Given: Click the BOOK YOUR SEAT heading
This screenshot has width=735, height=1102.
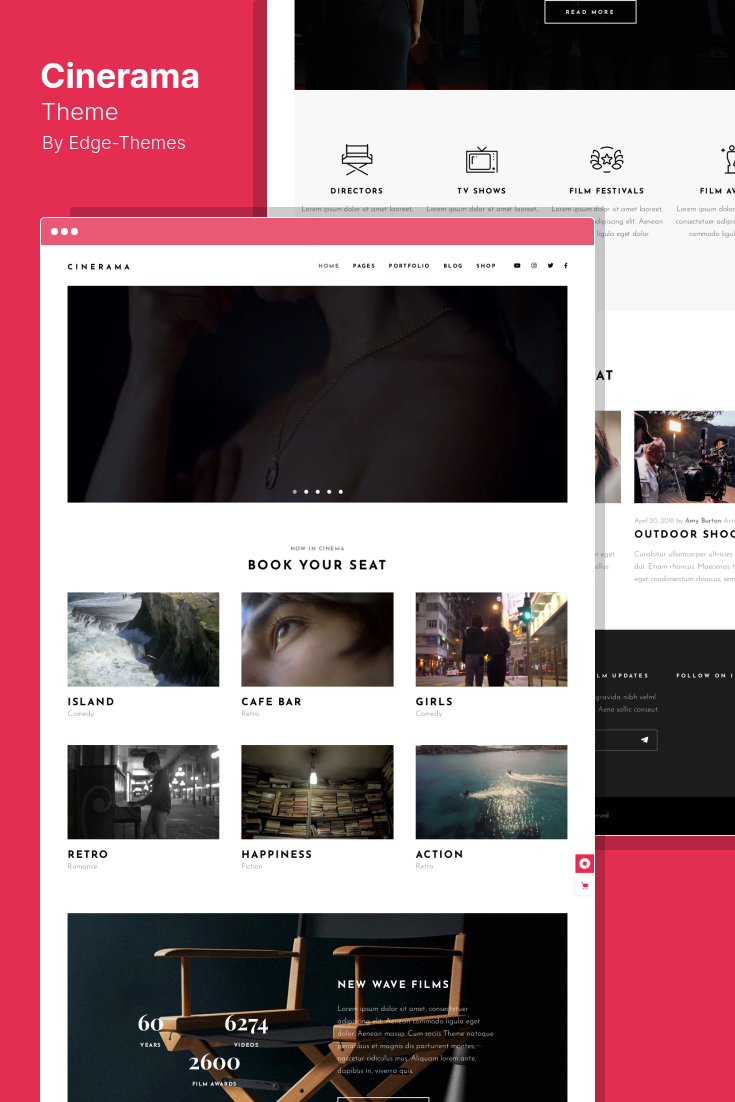Looking at the screenshot, I should 318,565.
